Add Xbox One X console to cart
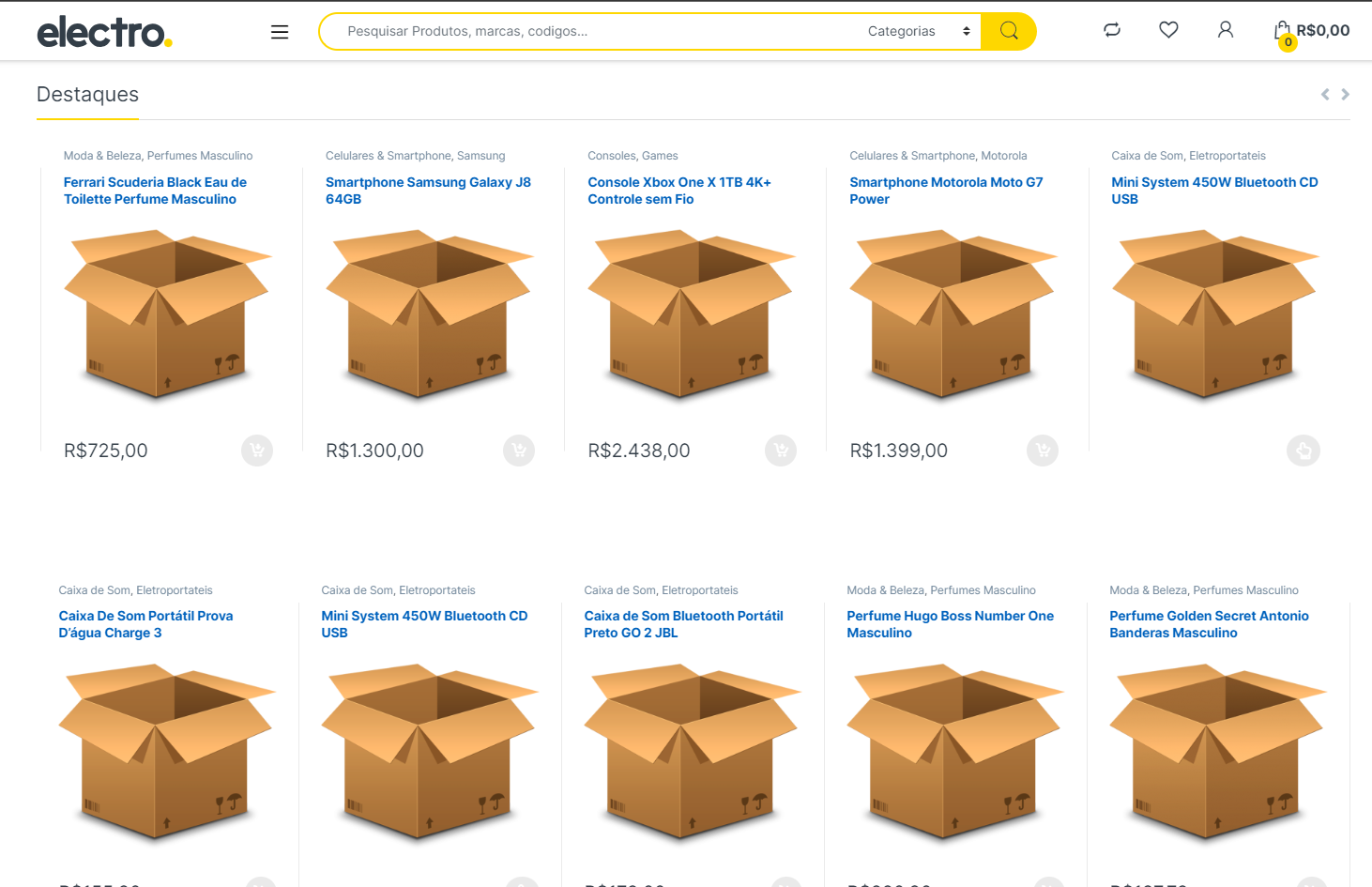 781,451
